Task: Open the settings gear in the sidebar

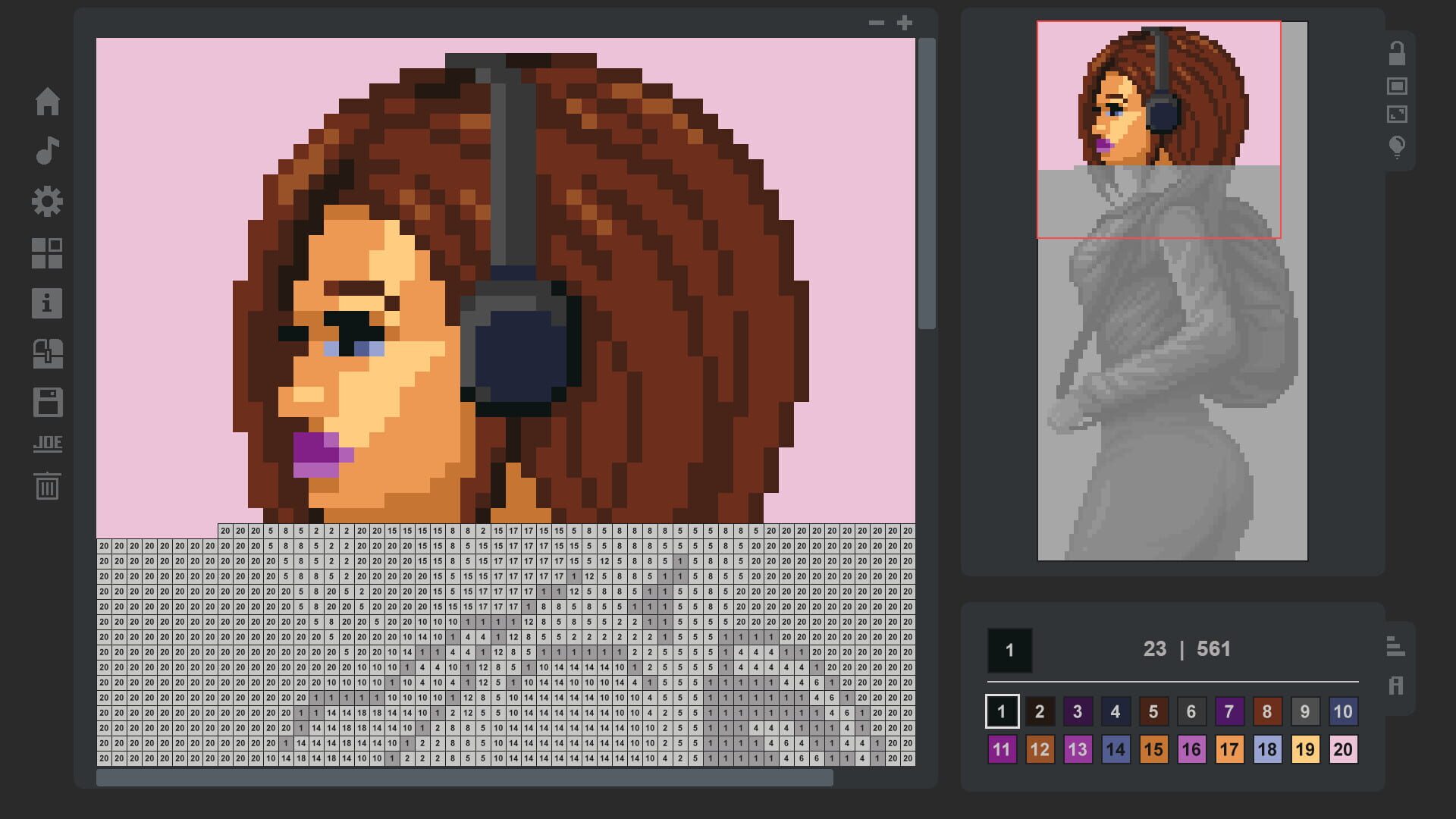Action: [49, 201]
